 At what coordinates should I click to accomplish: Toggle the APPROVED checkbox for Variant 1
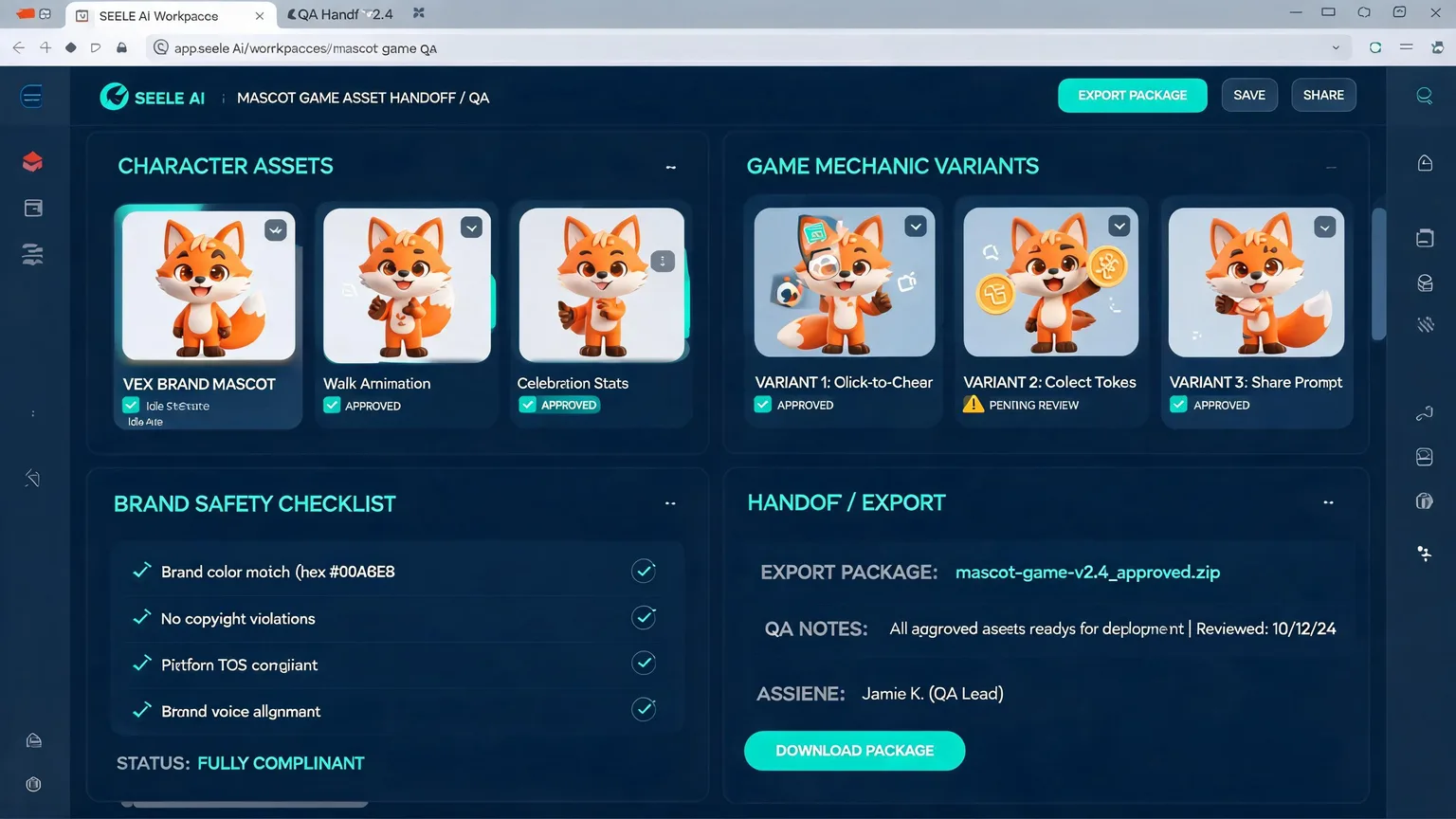tap(762, 405)
